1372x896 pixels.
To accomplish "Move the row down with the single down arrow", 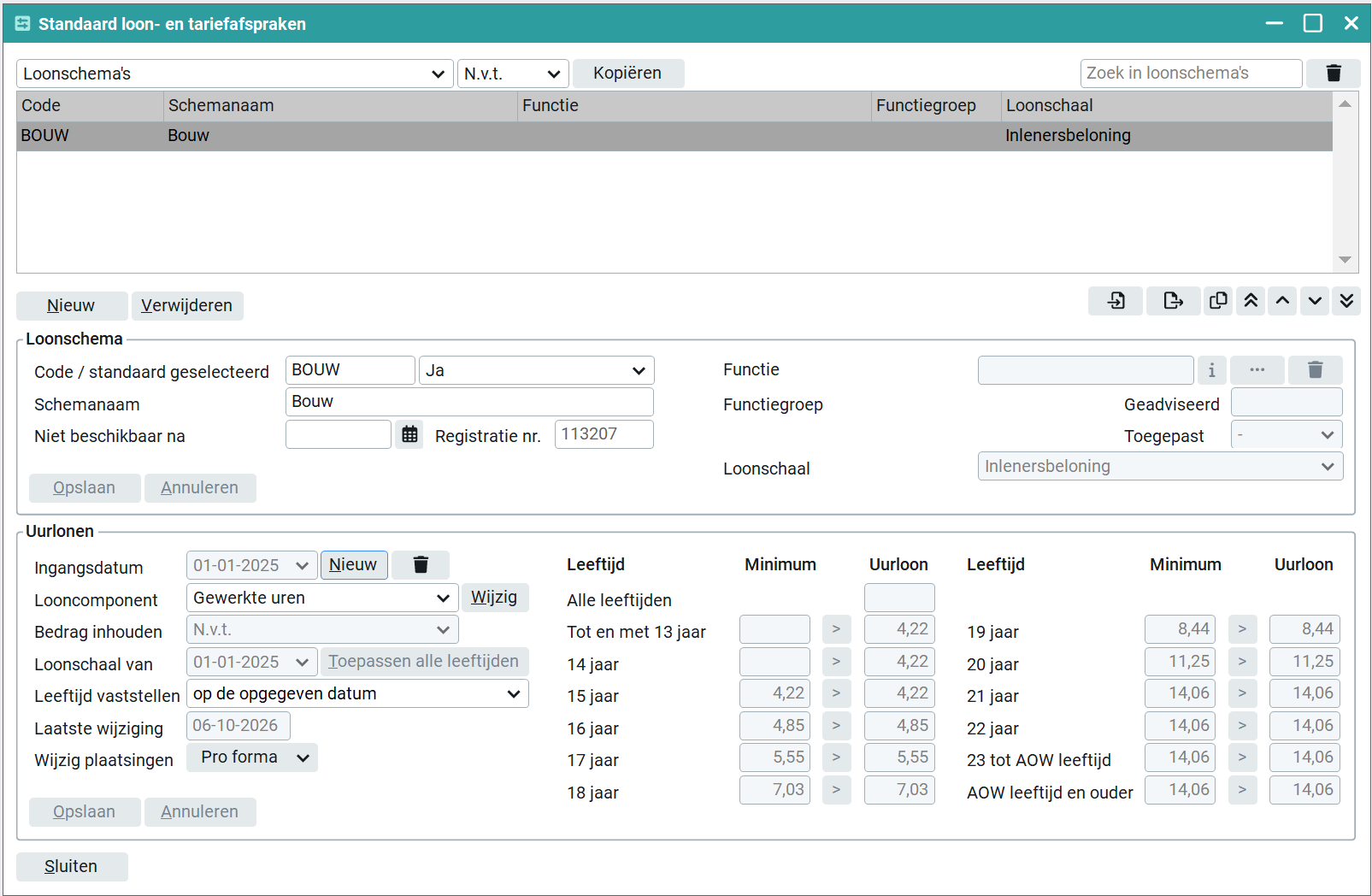I will (1315, 301).
